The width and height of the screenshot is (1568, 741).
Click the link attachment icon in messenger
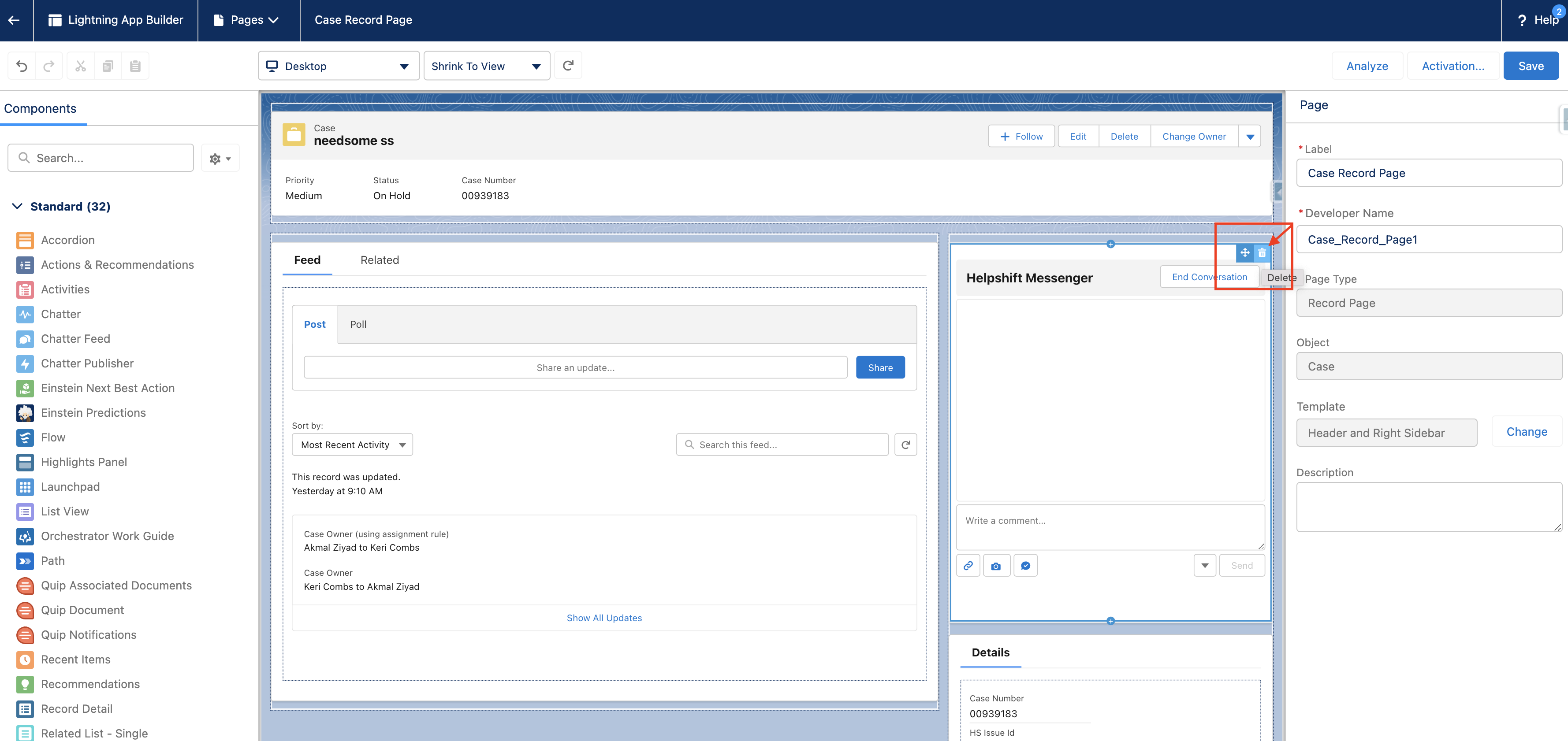968,566
